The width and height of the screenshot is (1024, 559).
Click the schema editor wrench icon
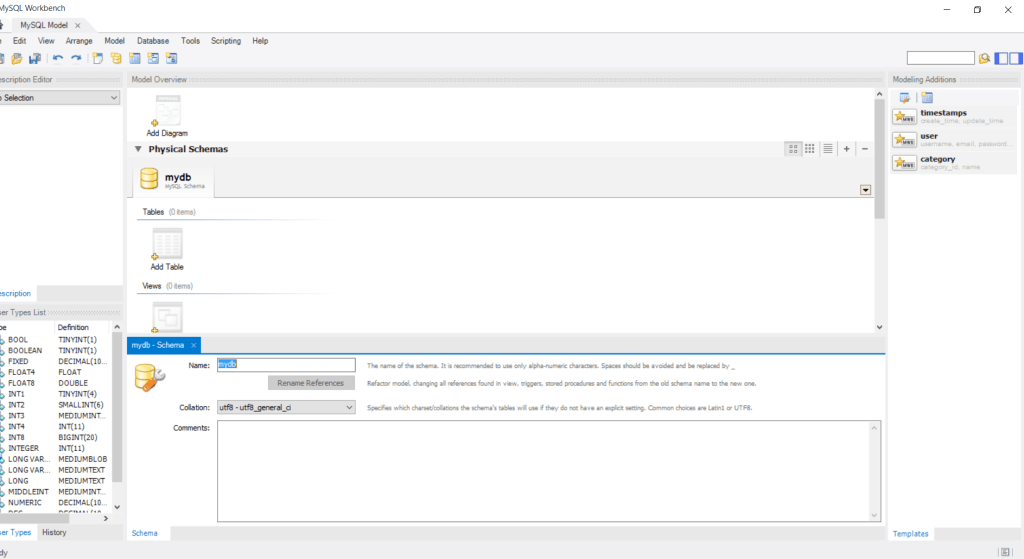point(150,377)
